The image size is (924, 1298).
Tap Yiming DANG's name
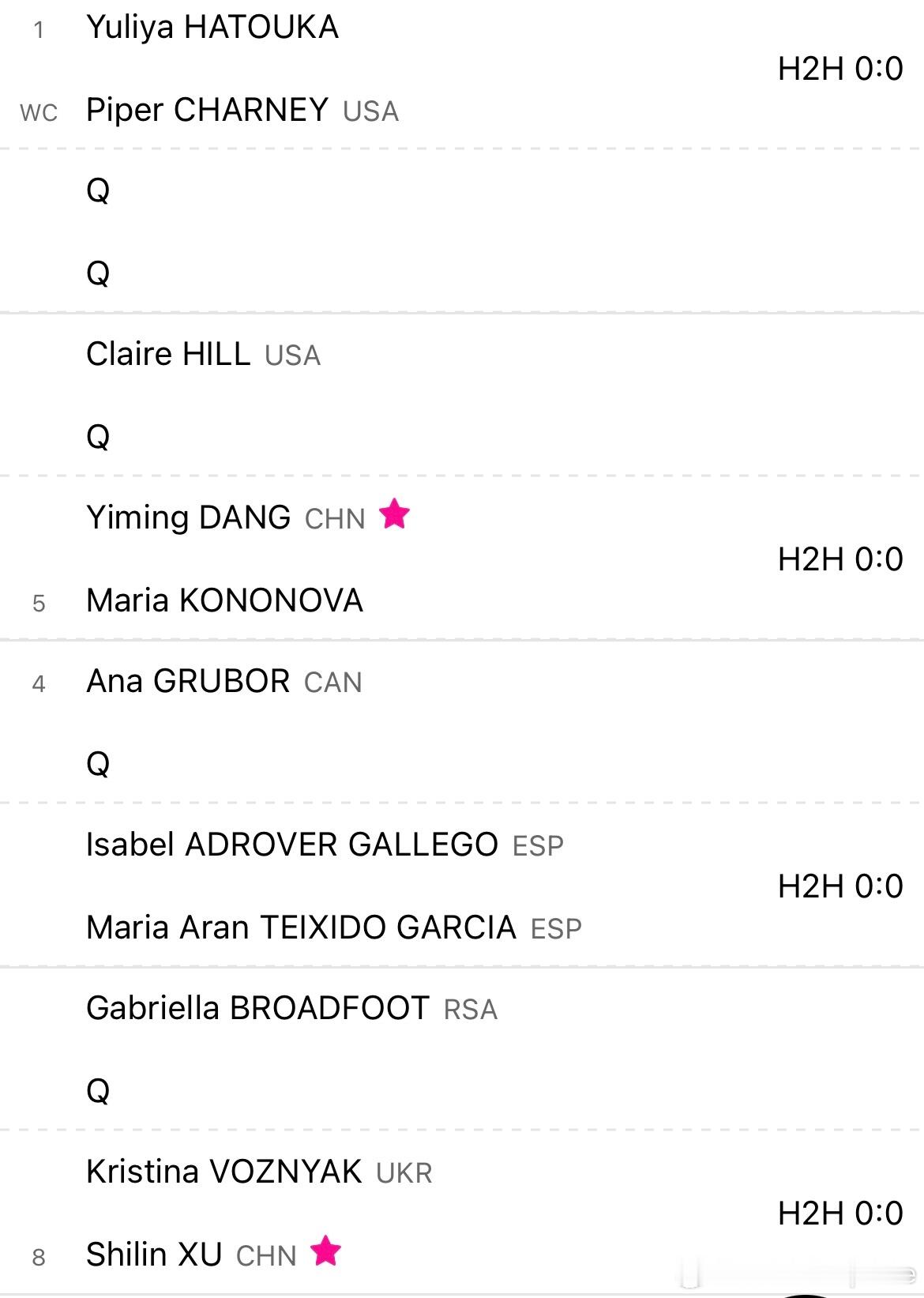[189, 518]
